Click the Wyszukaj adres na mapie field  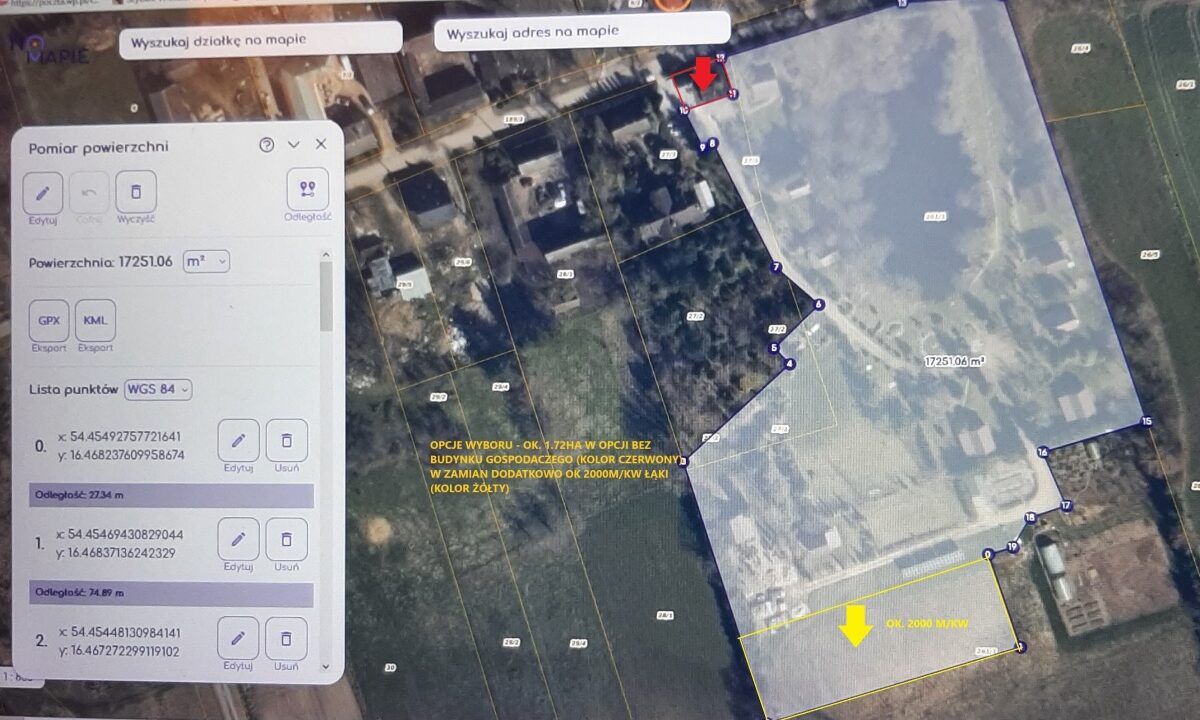[x=581, y=32]
